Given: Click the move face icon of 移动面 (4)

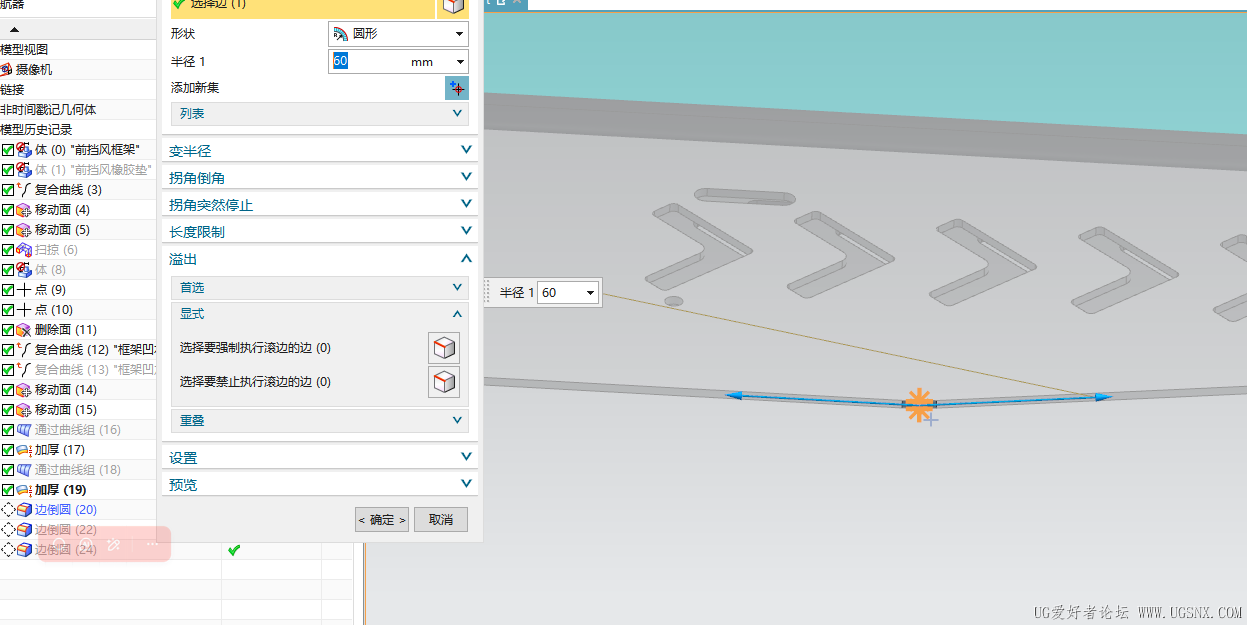Looking at the screenshot, I should (25, 210).
